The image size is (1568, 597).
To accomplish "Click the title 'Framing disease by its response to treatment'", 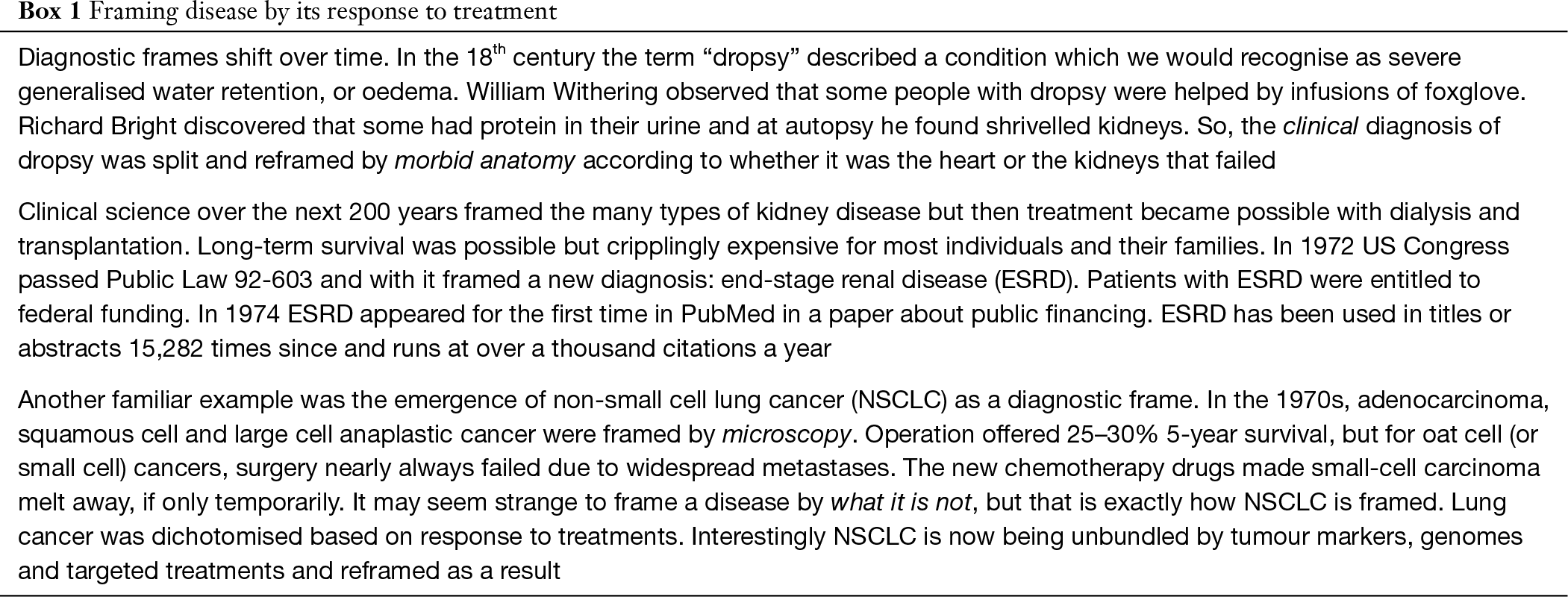I will tap(317, 13).
